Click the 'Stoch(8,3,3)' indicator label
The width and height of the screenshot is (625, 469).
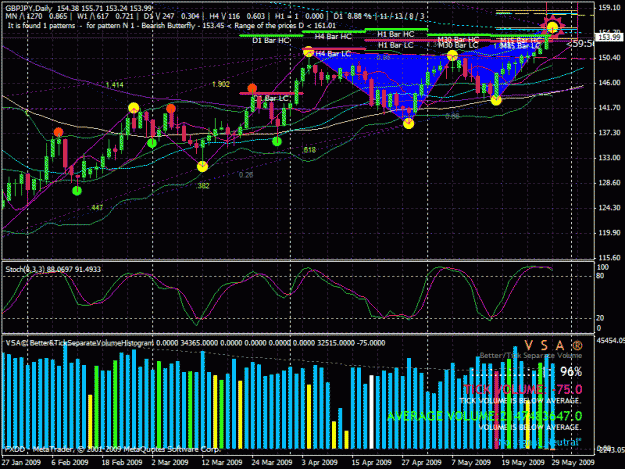tap(25, 269)
